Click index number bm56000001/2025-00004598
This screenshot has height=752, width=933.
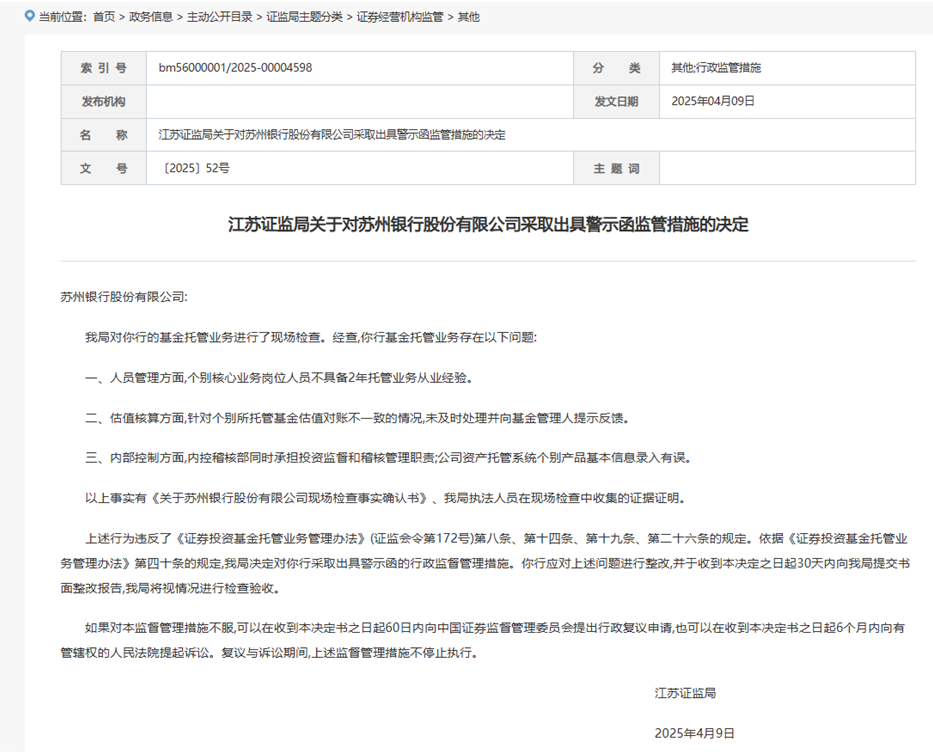tap(235, 68)
